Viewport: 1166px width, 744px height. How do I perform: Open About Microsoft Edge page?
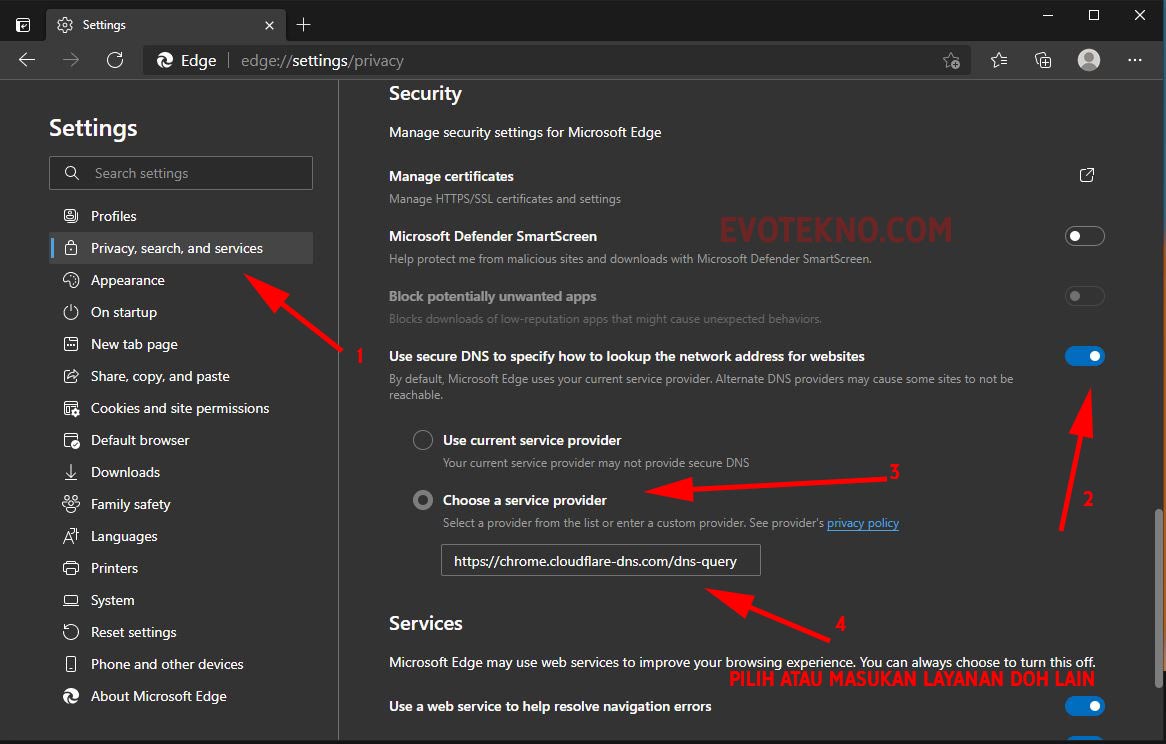[158, 696]
